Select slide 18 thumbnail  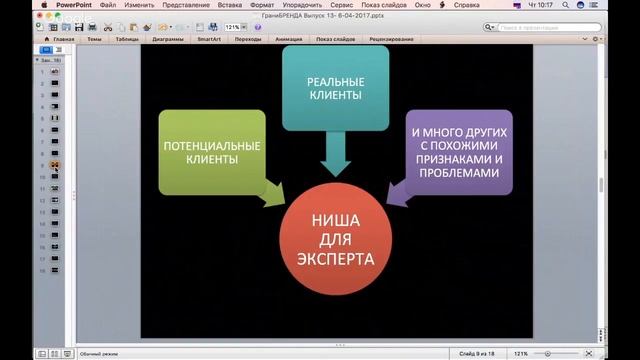click(x=54, y=270)
